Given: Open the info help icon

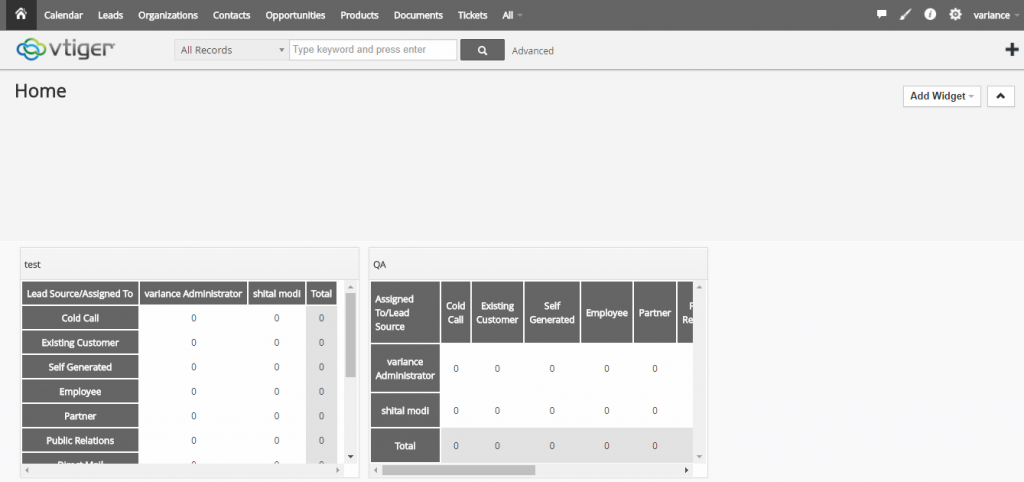Looking at the screenshot, I should pyautogui.click(x=930, y=14).
